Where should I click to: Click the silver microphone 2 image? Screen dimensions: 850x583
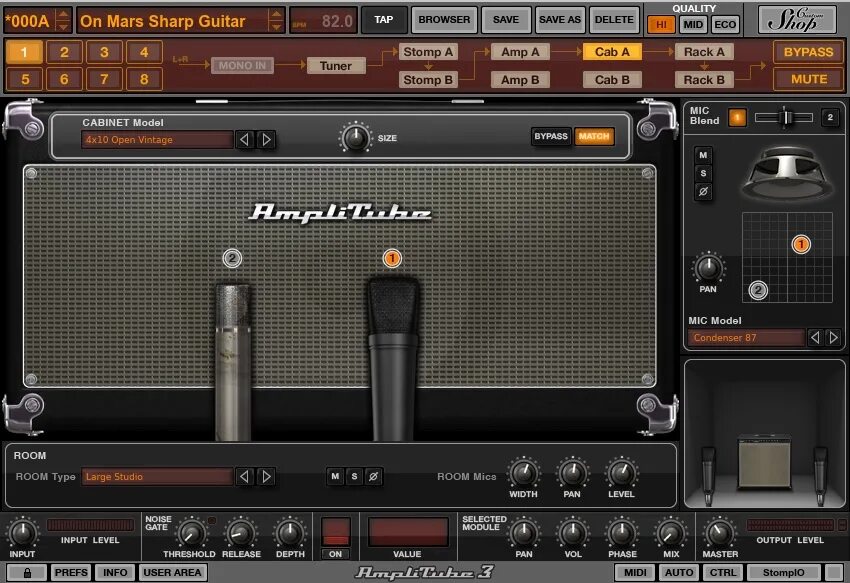233,361
